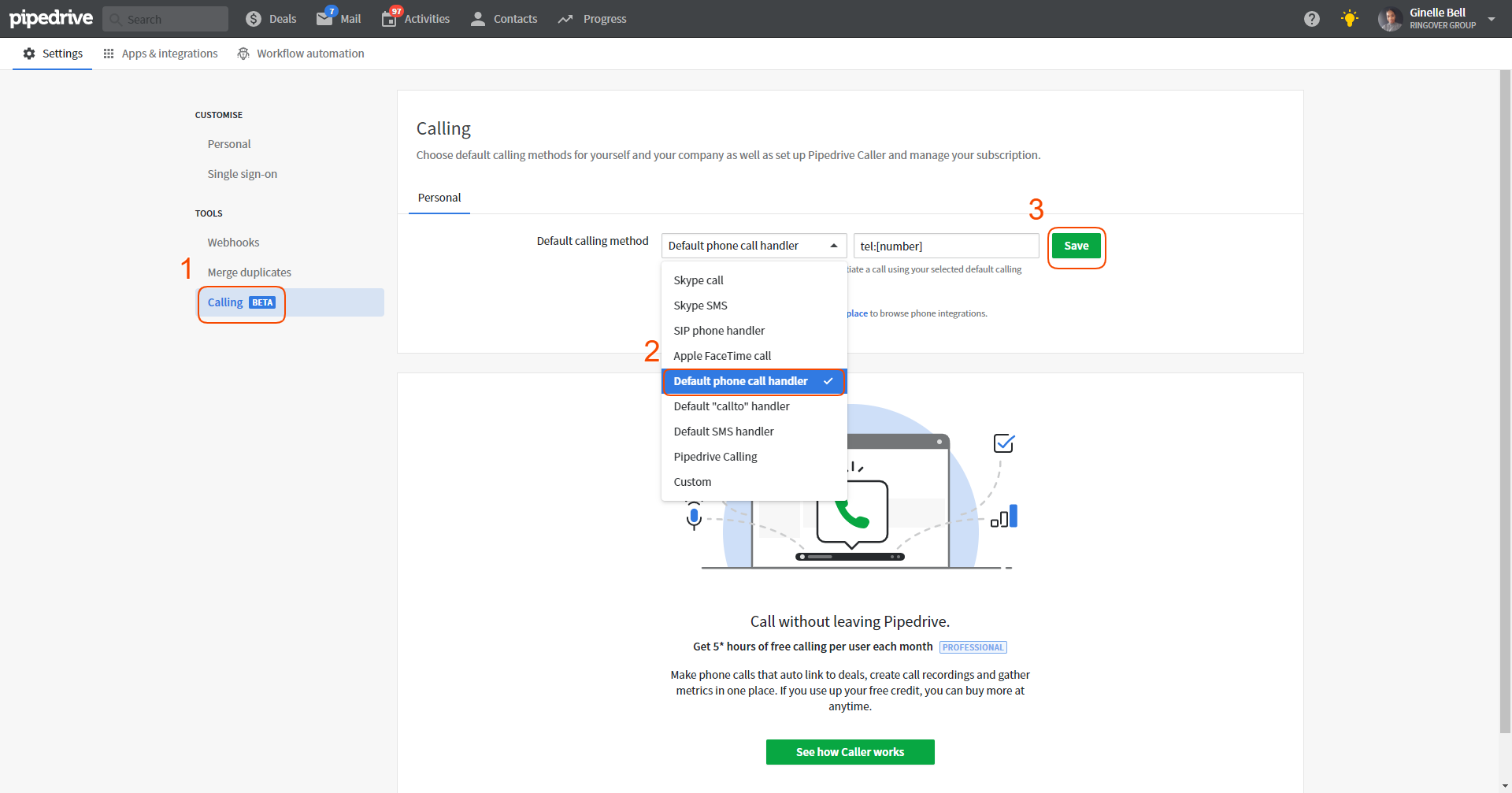This screenshot has width=1512, height=793.
Task: Open Activities calendar icon
Action: click(389, 19)
